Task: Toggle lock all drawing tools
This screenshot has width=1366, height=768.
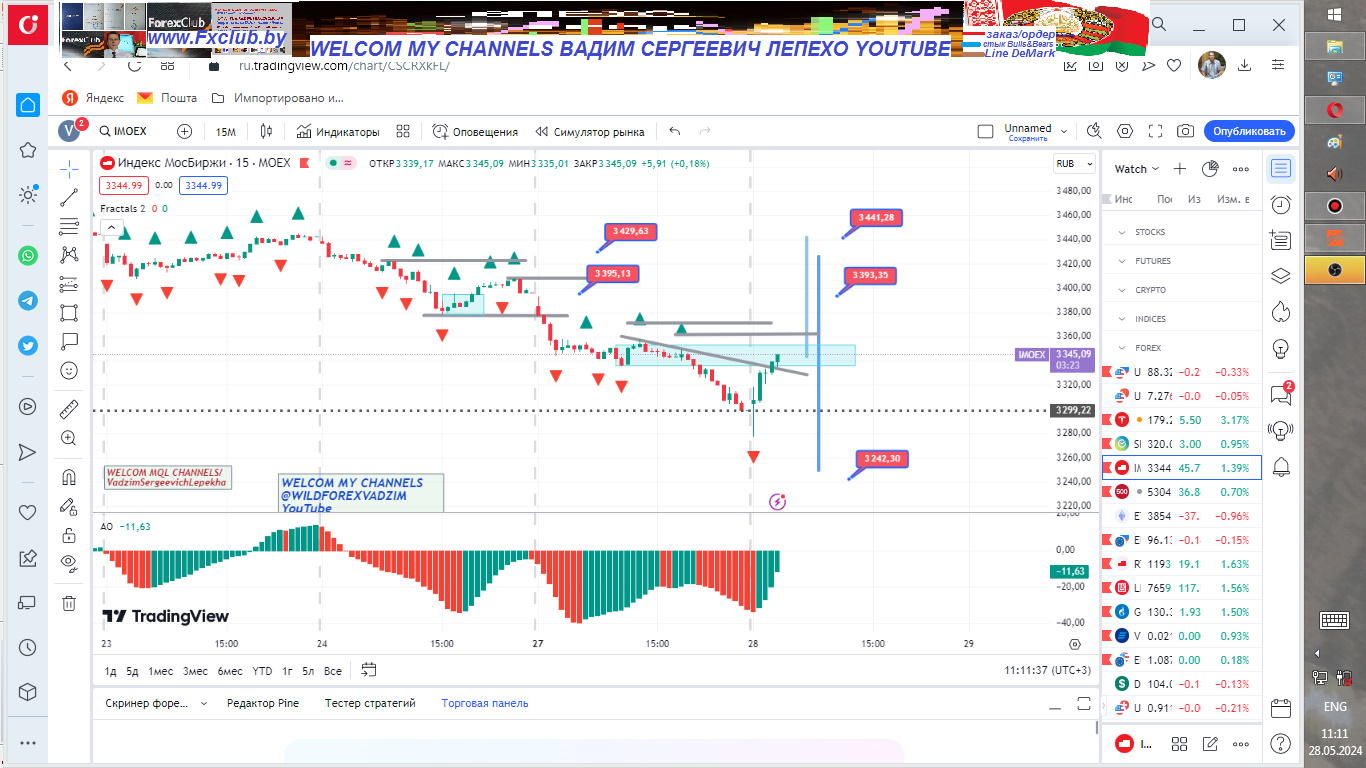Action: click(x=69, y=535)
